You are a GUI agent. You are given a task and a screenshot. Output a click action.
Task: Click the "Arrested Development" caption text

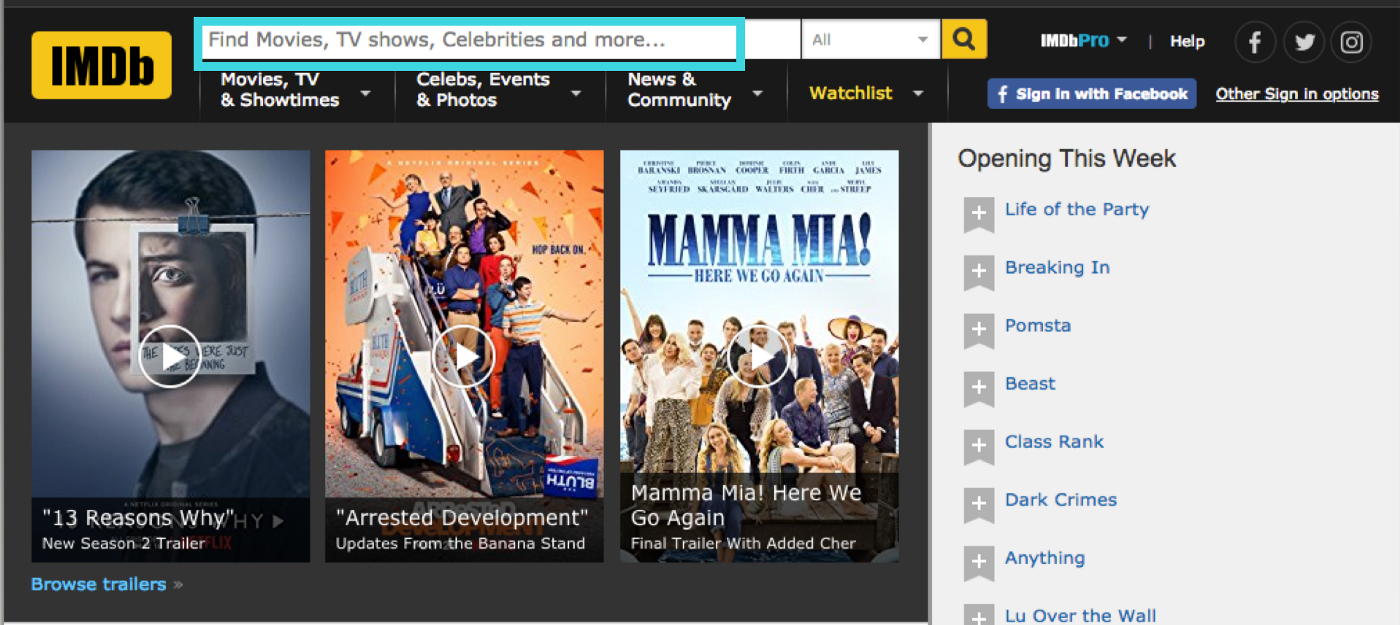tap(462, 518)
